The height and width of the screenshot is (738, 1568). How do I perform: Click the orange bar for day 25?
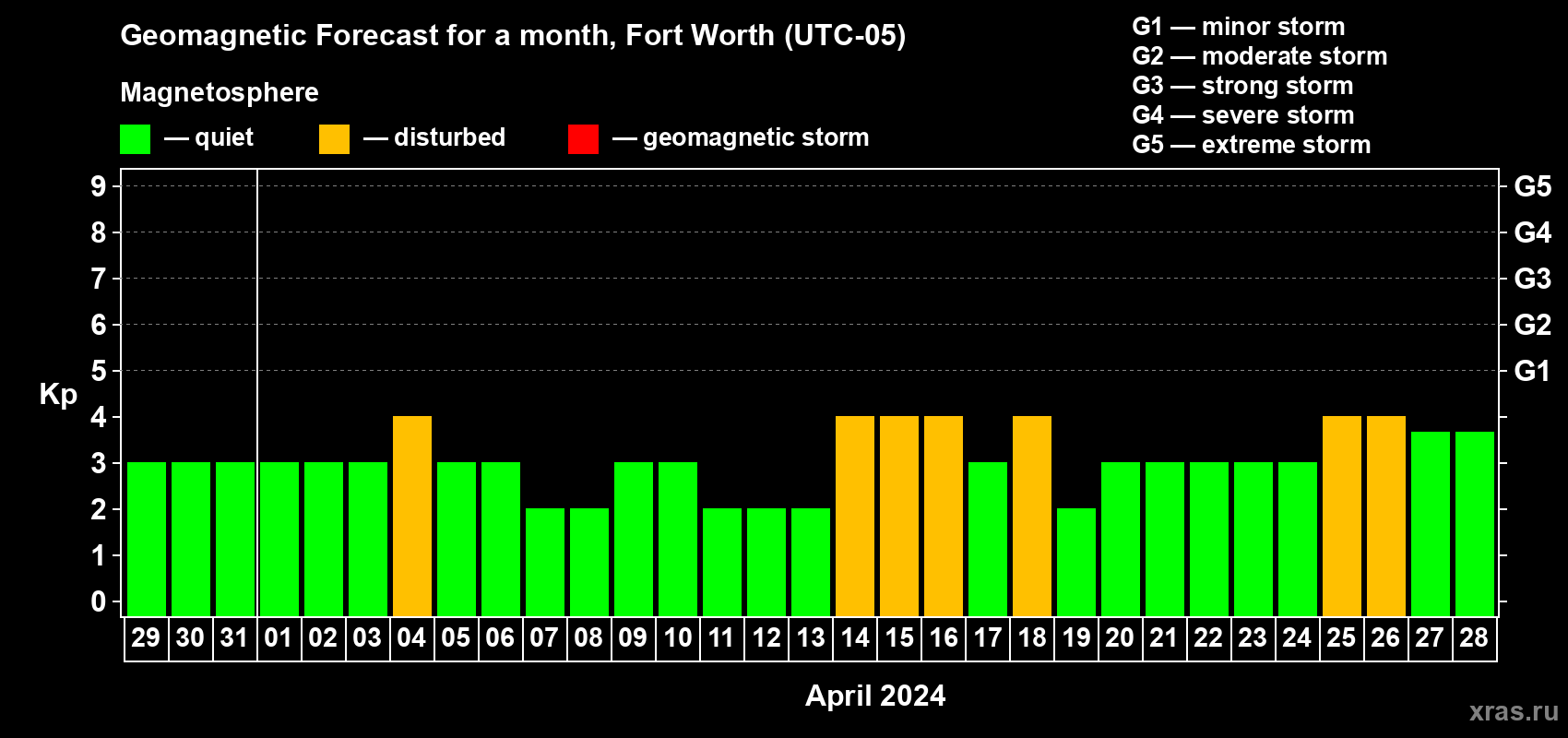(x=1342, y=516)
